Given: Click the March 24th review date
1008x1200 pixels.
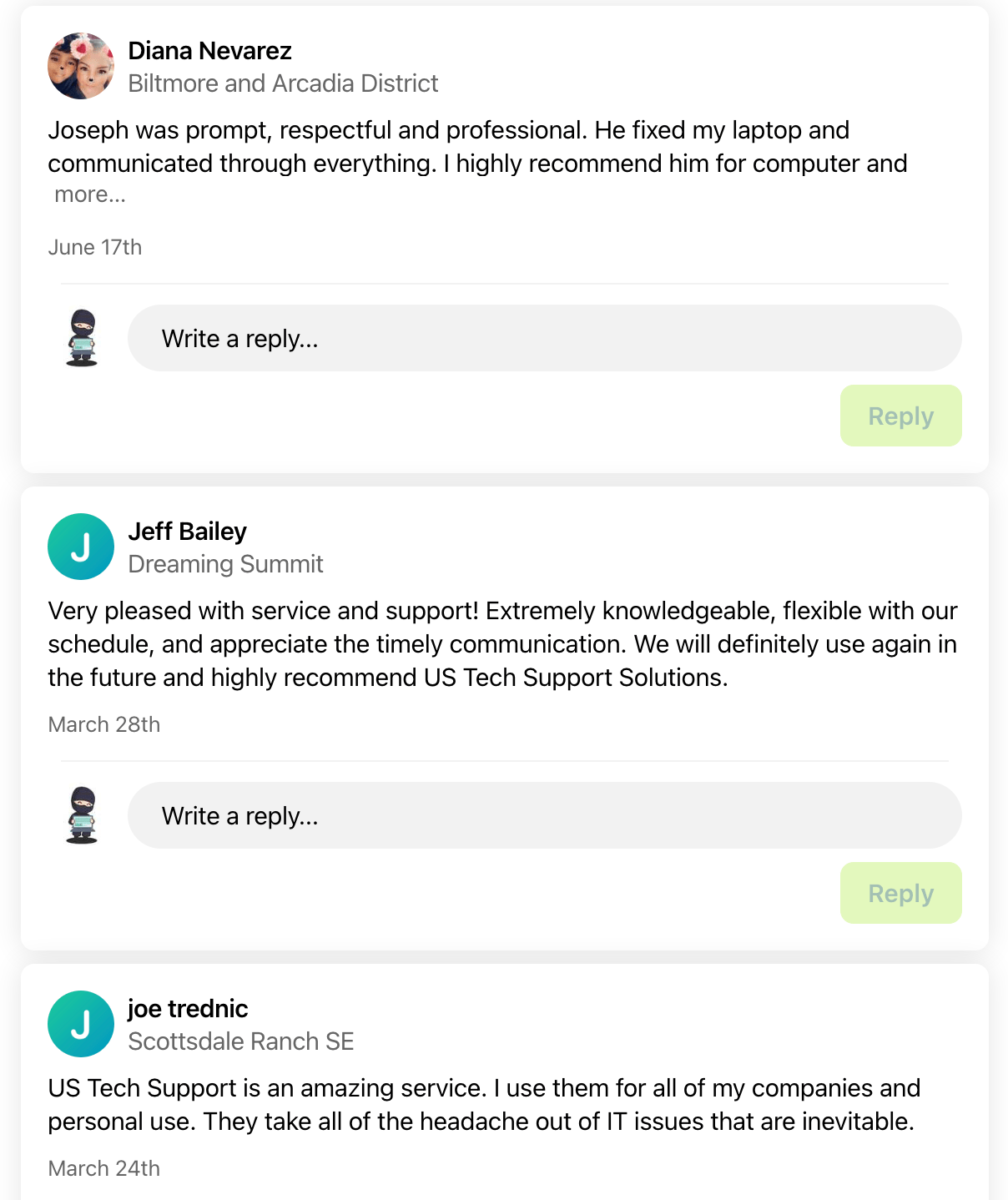Looking at the screenshot, I should (104, 1168).
